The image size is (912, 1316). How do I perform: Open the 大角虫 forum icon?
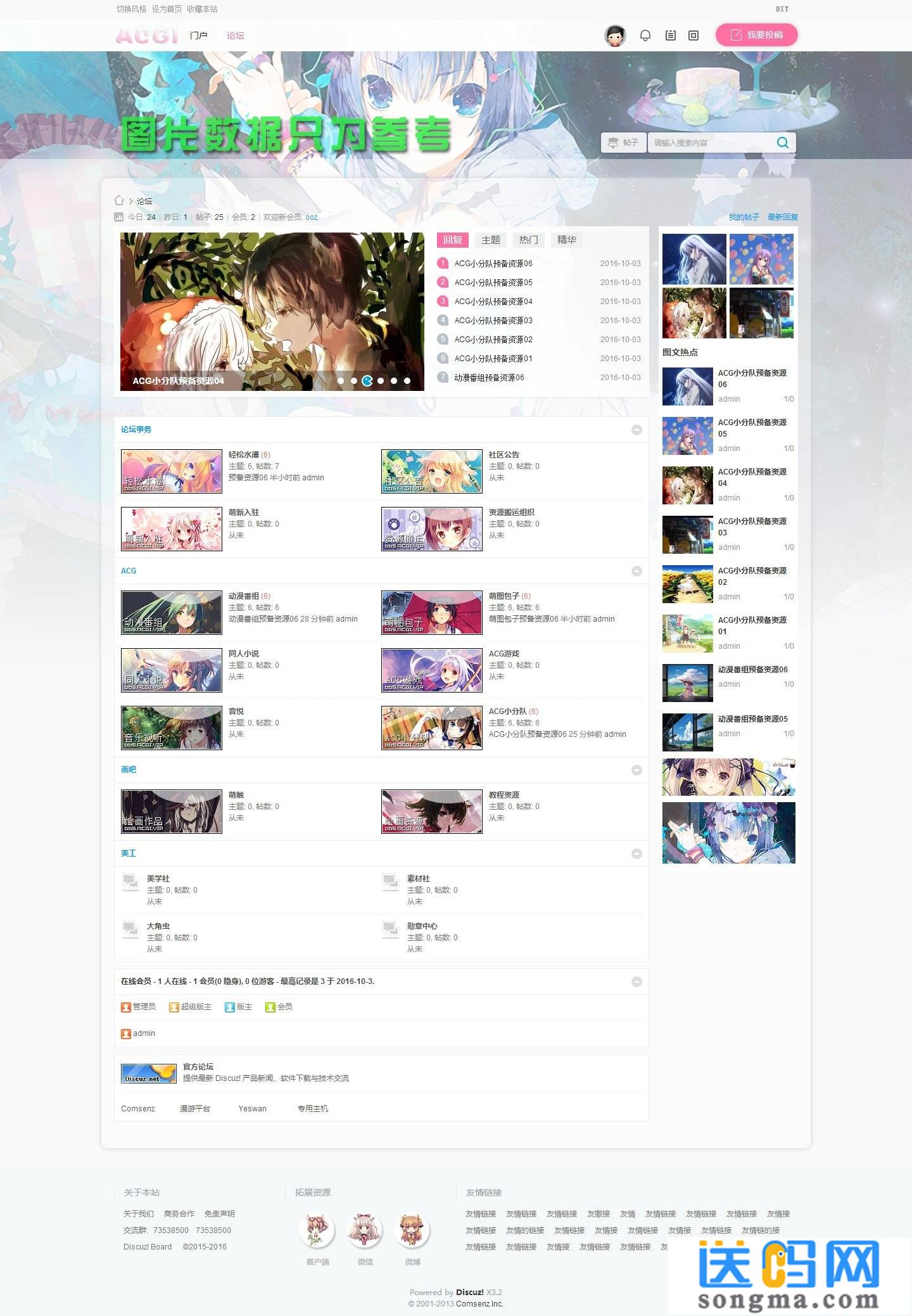point(130,929)
